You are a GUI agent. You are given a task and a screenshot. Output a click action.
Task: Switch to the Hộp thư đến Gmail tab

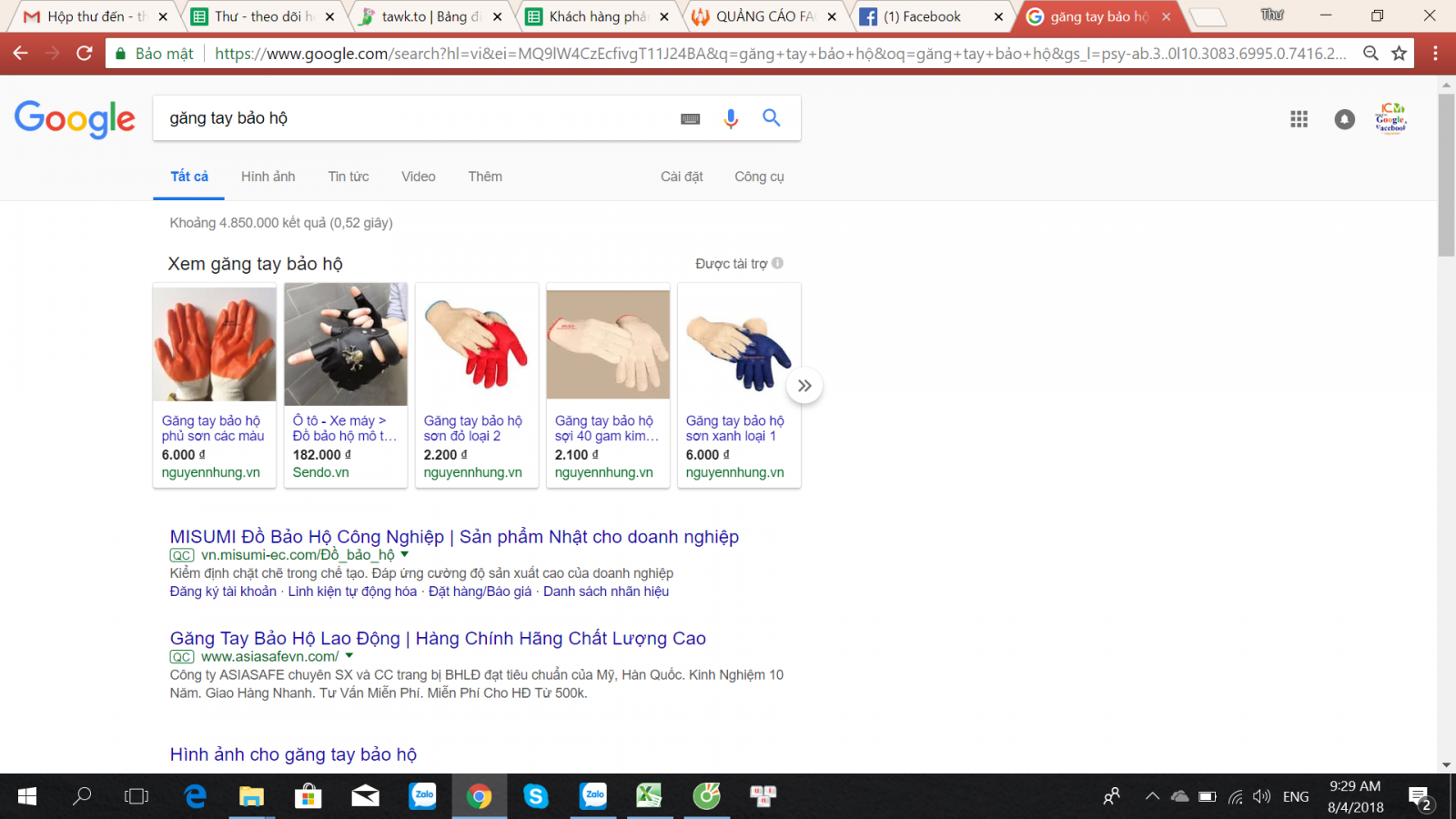[94, 16]
